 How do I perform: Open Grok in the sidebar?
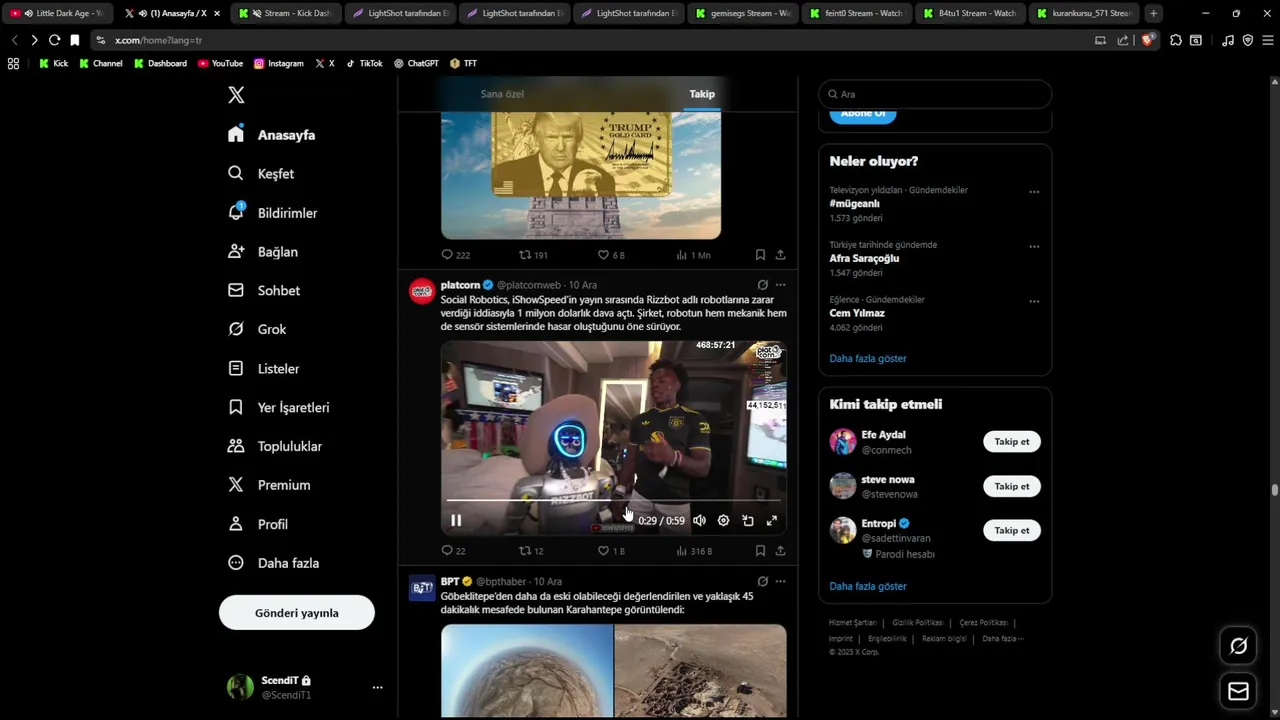(x=256, y=329)
